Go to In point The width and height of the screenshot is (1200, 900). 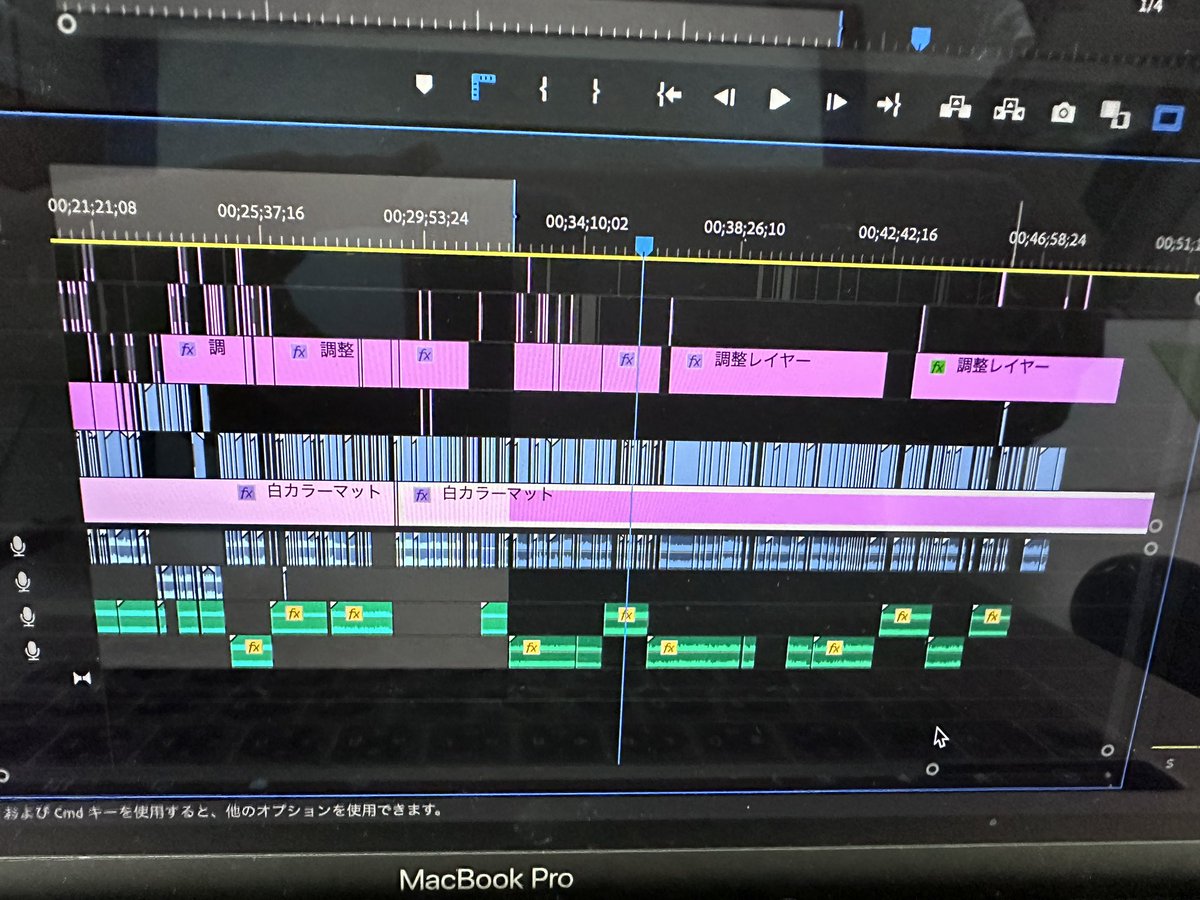668,96
